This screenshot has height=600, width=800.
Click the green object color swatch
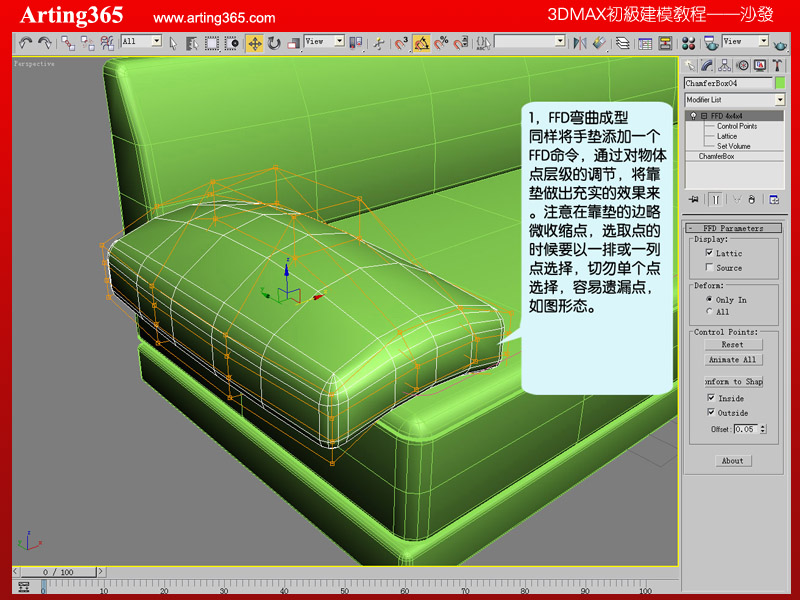coord(780,83)
